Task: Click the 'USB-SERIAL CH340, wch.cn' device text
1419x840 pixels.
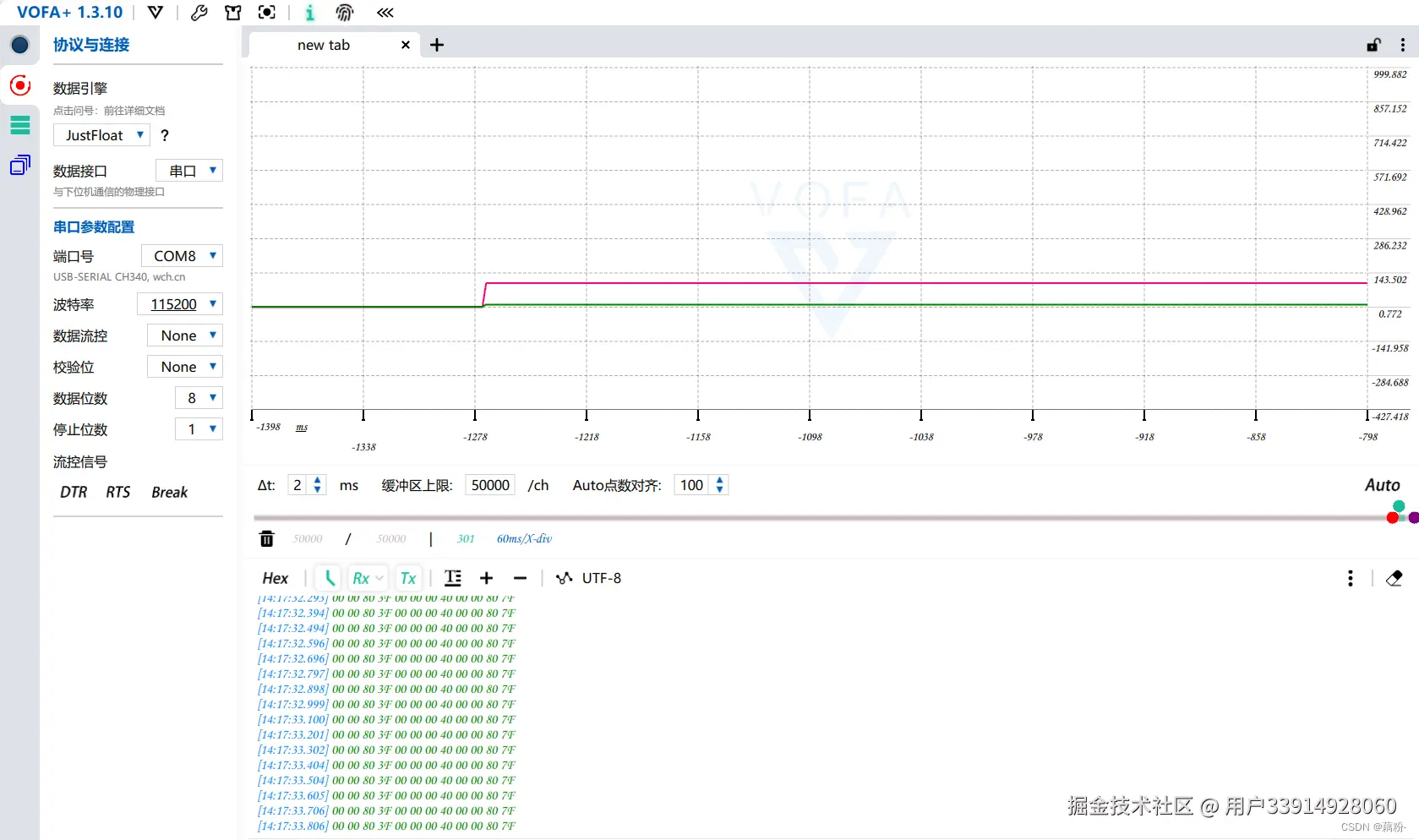Action: [x=119, y=277]
